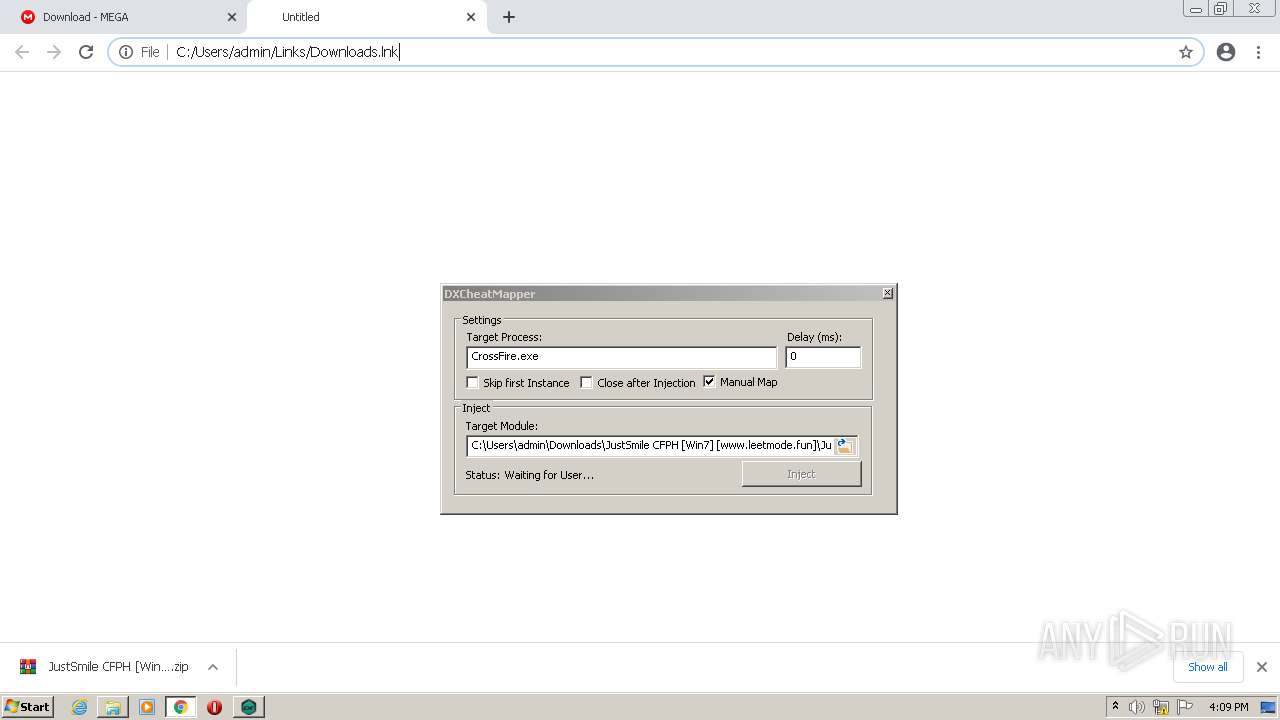Switch to the Untitled tab
1280x720 pixels.
coord(365,17)
